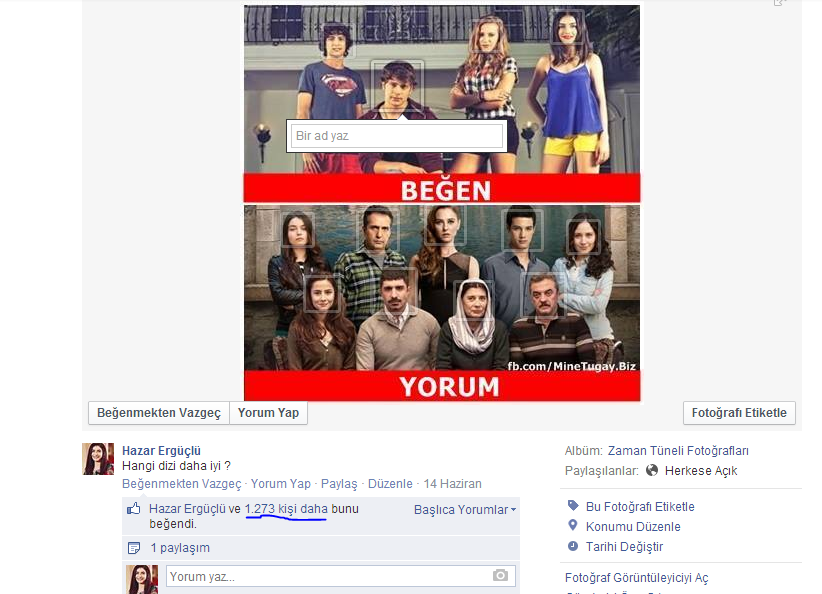This screenshot has width=822, height=594.
Task: Open Hazar Ergüçlü's profile name link
Action: tap(161, 451)
